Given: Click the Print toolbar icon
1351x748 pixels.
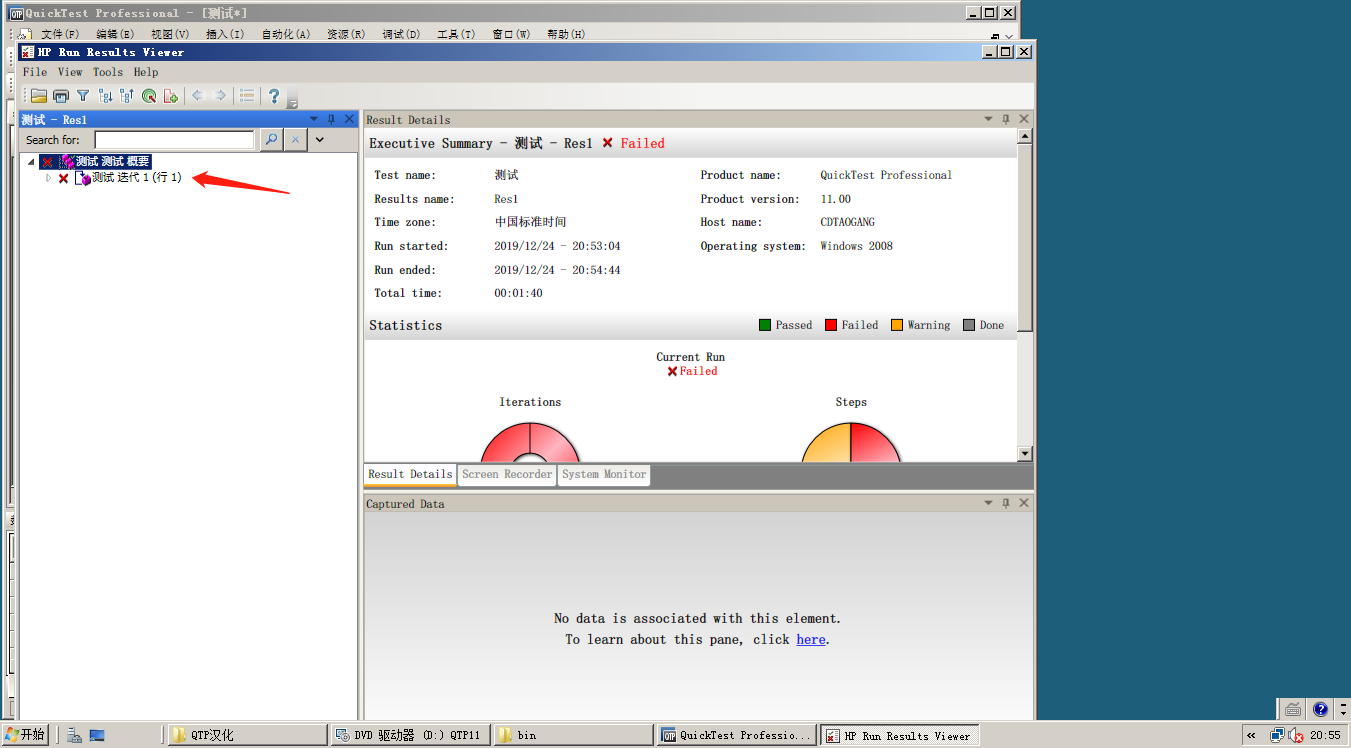Looking at the screenshot, I should 61,96.
